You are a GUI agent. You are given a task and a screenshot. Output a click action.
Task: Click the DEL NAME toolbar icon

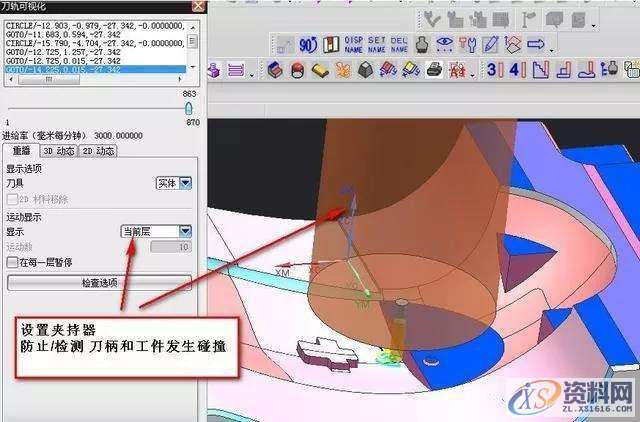(x=399, y=44)
